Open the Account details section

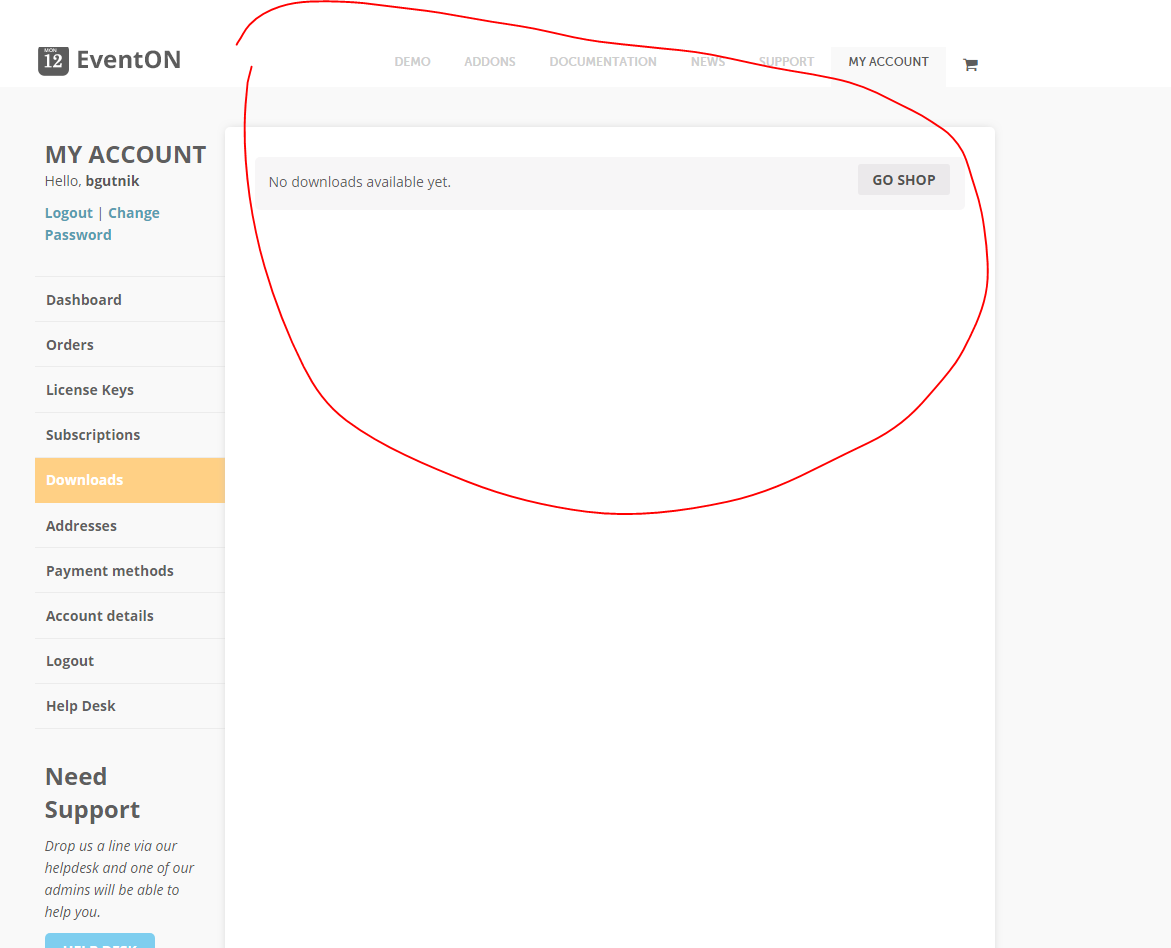coord(100,616)
